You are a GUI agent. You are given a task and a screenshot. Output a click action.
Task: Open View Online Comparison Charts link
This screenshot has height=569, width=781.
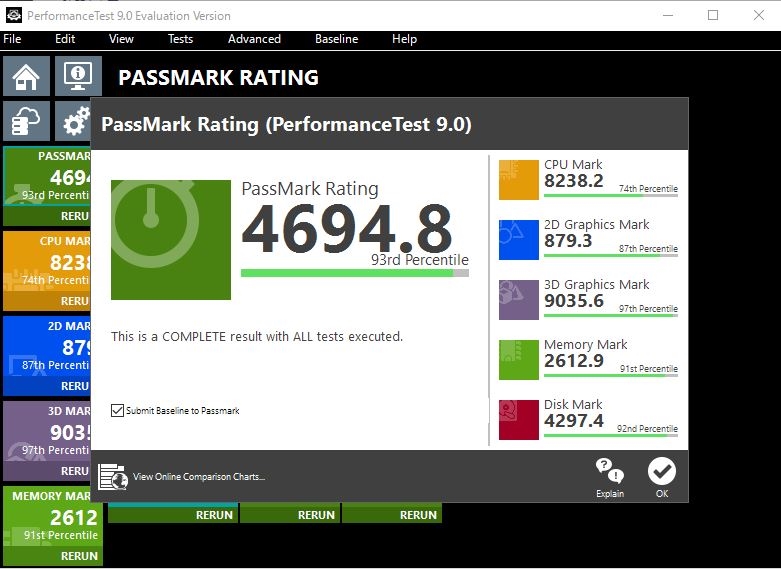click(x=199, y=477)
